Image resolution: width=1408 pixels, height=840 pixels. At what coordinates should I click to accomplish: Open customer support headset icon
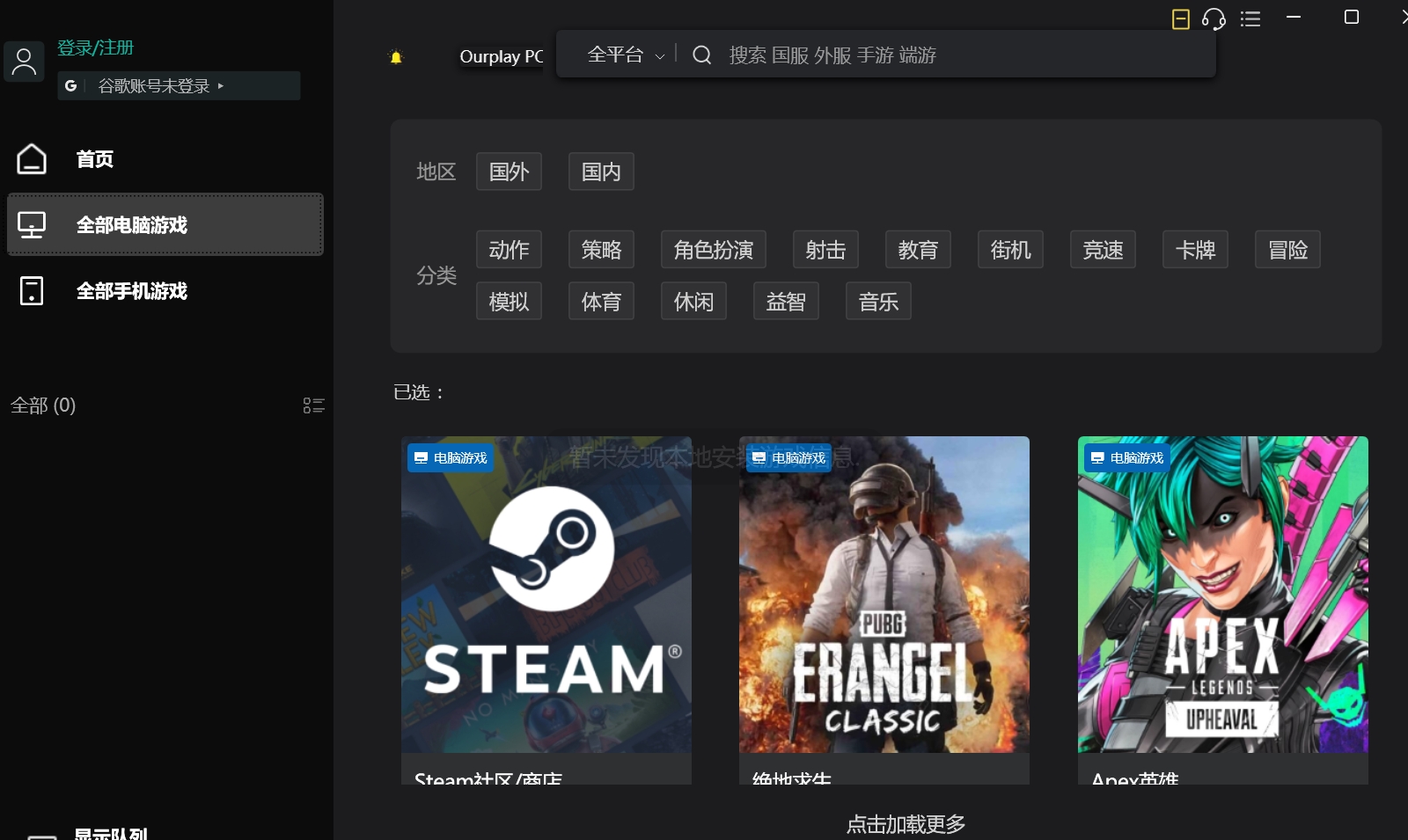click(1214, 18)
